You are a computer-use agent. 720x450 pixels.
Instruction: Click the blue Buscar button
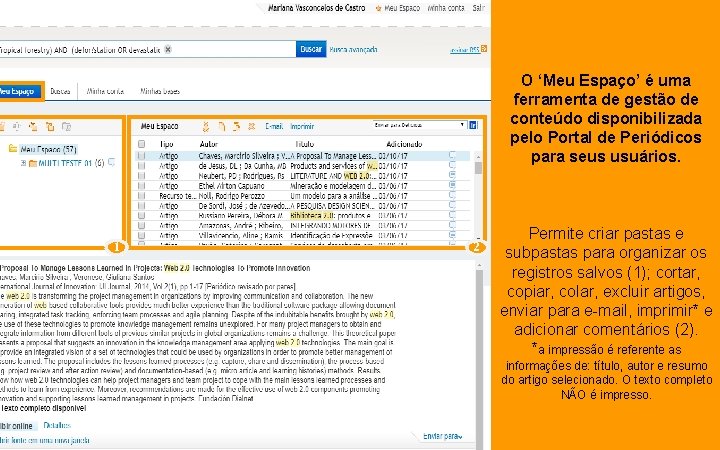pyautogui.click(x=311, y=49)
